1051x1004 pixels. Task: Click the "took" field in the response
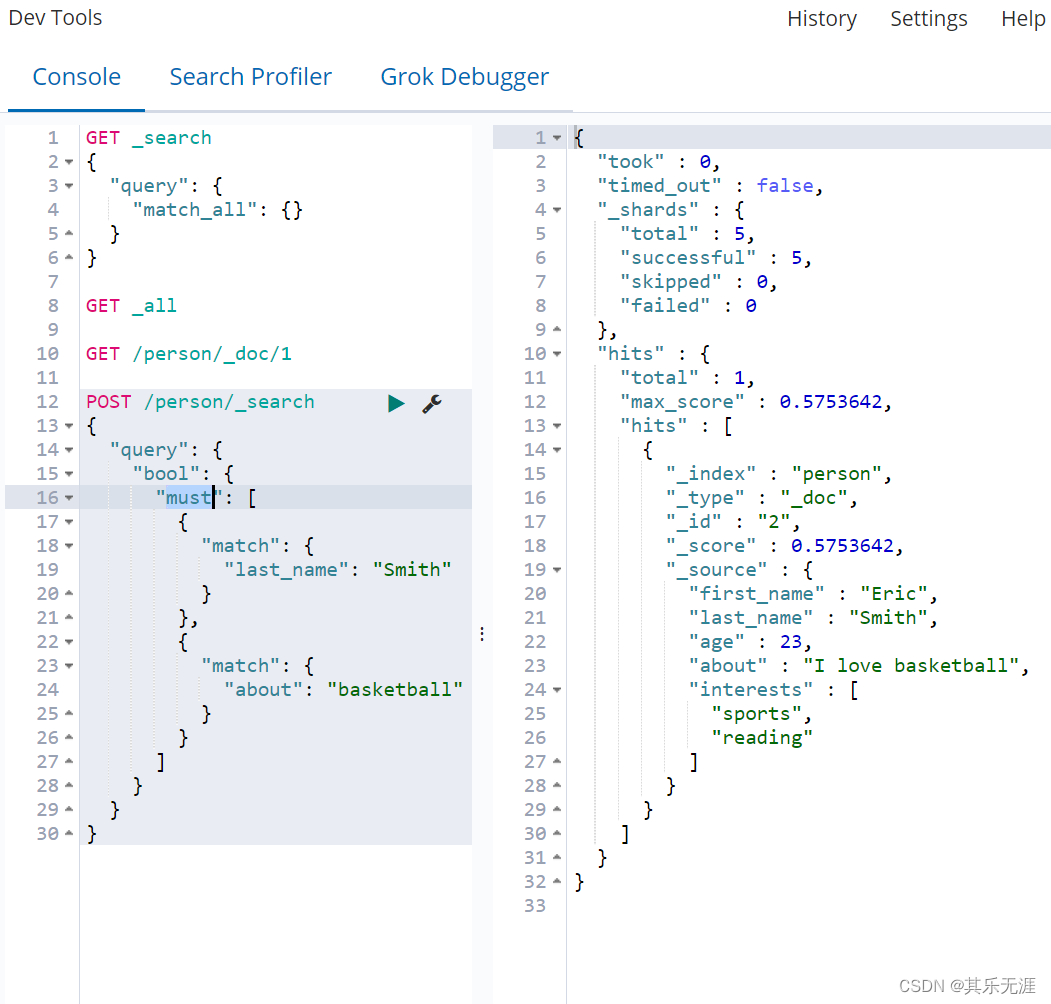tap(631, 162)
